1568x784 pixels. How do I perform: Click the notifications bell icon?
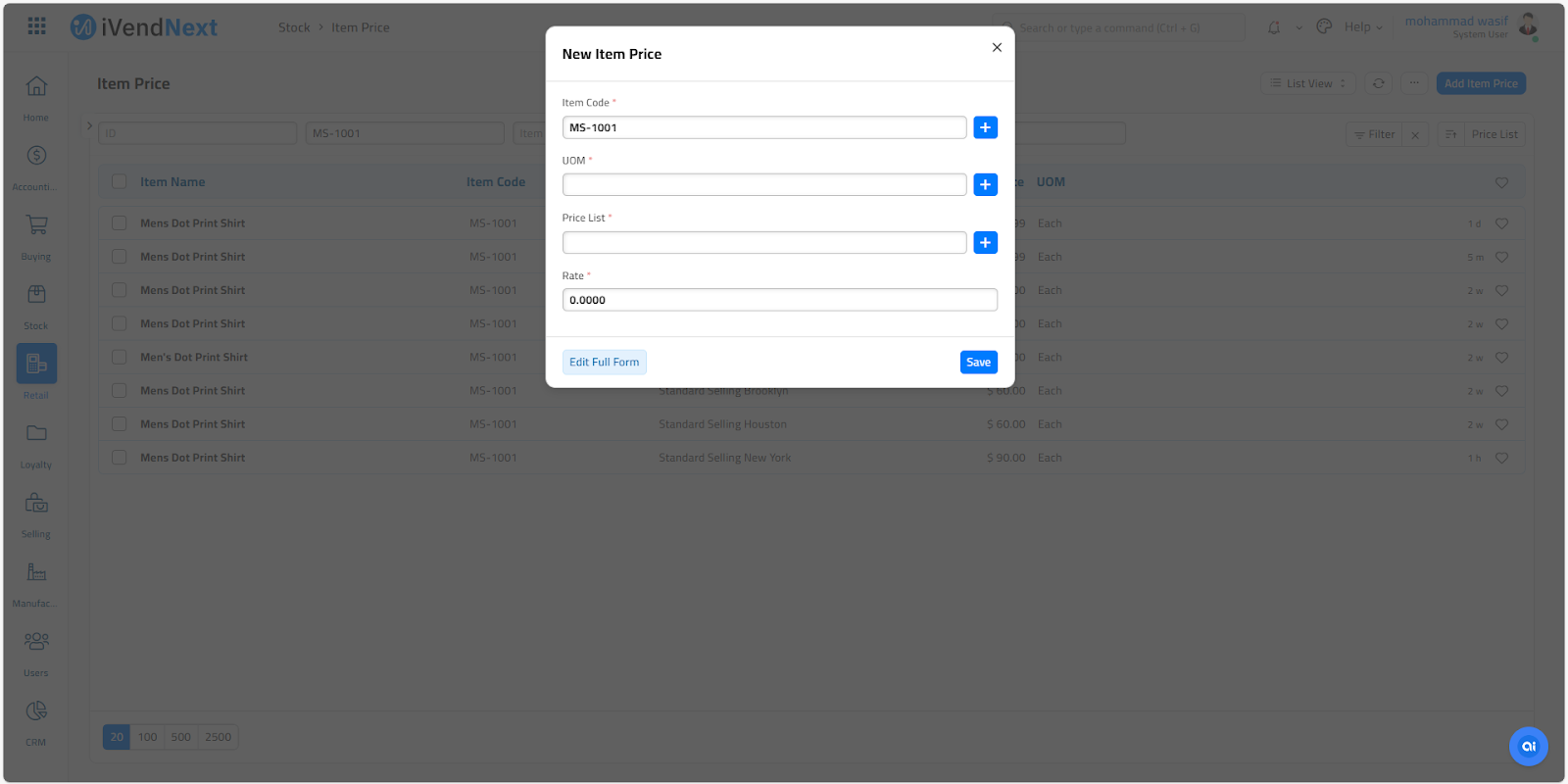click(x=1274, y=27)
